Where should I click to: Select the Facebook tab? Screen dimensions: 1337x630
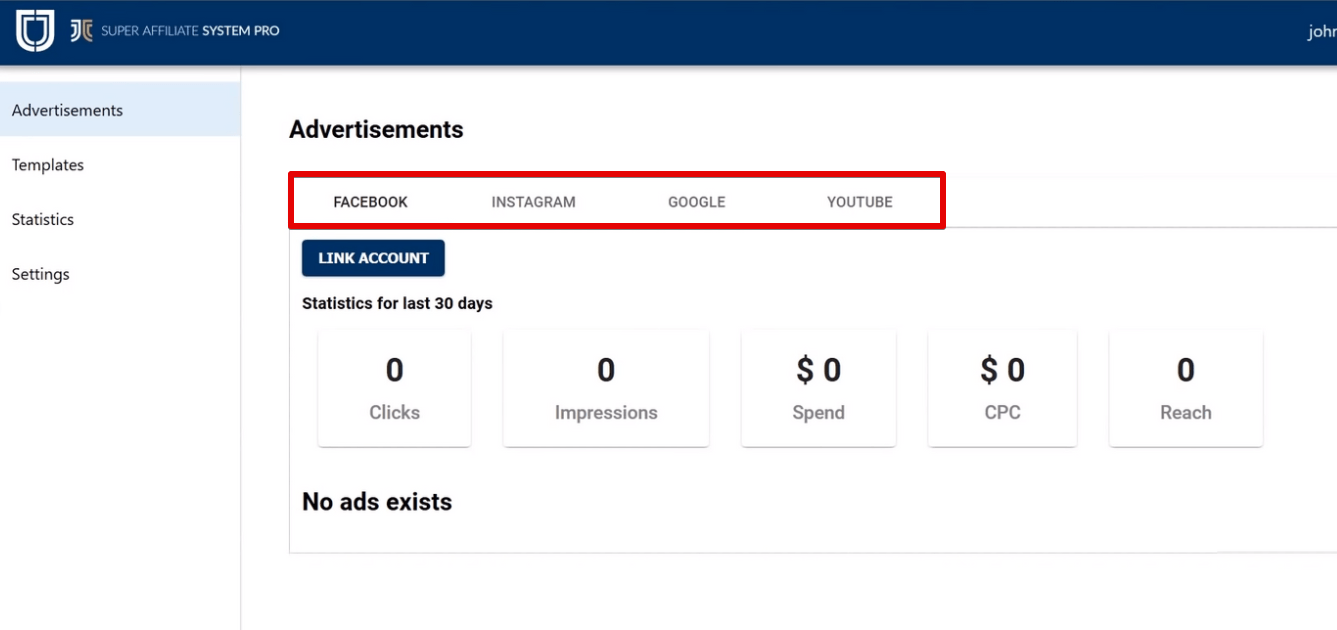pyautogui.click(x=370, y=202)
